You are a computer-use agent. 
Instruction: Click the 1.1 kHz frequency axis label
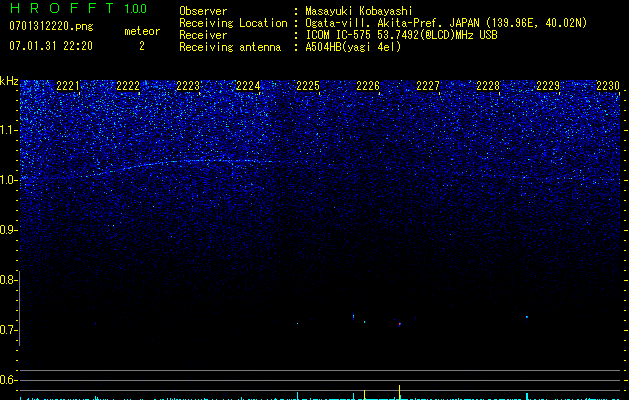click(x=9, y=130)
